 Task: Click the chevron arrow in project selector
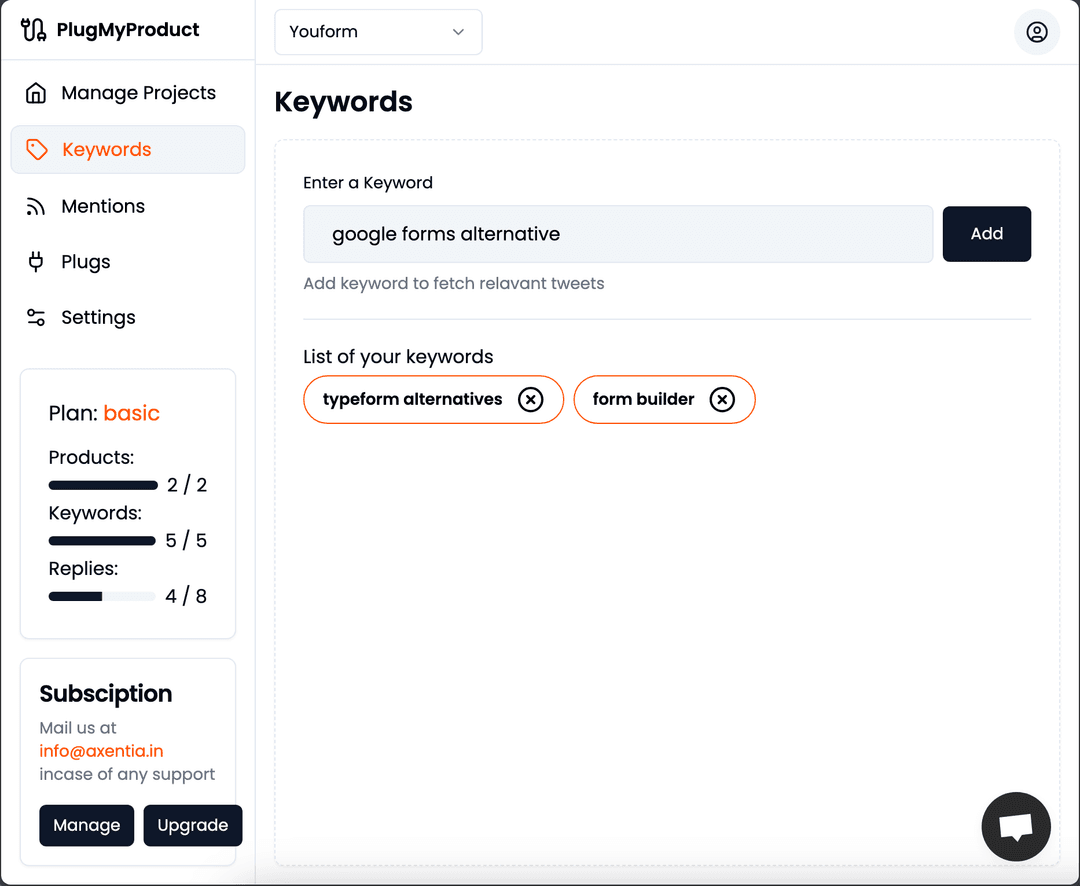point(458,32)
